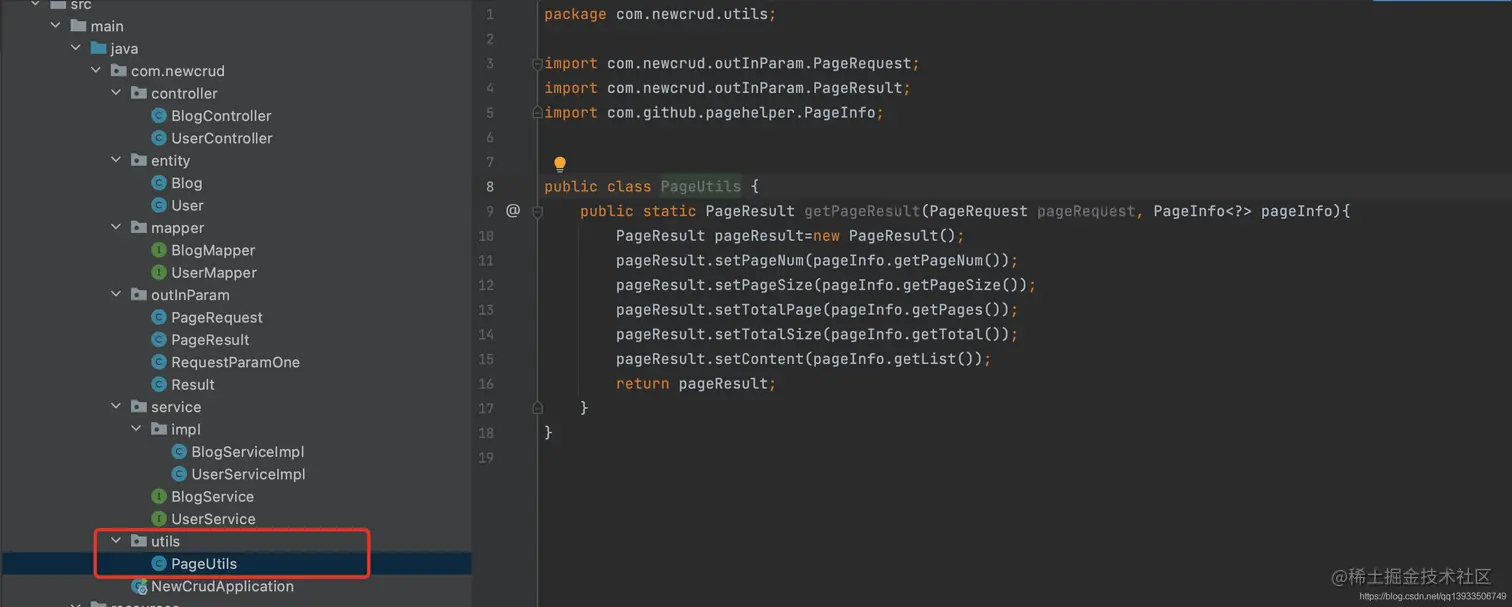Viewport: 1512px width, 607px height.
Task: Select PageUtils in project tree
Action: [204, 564]
